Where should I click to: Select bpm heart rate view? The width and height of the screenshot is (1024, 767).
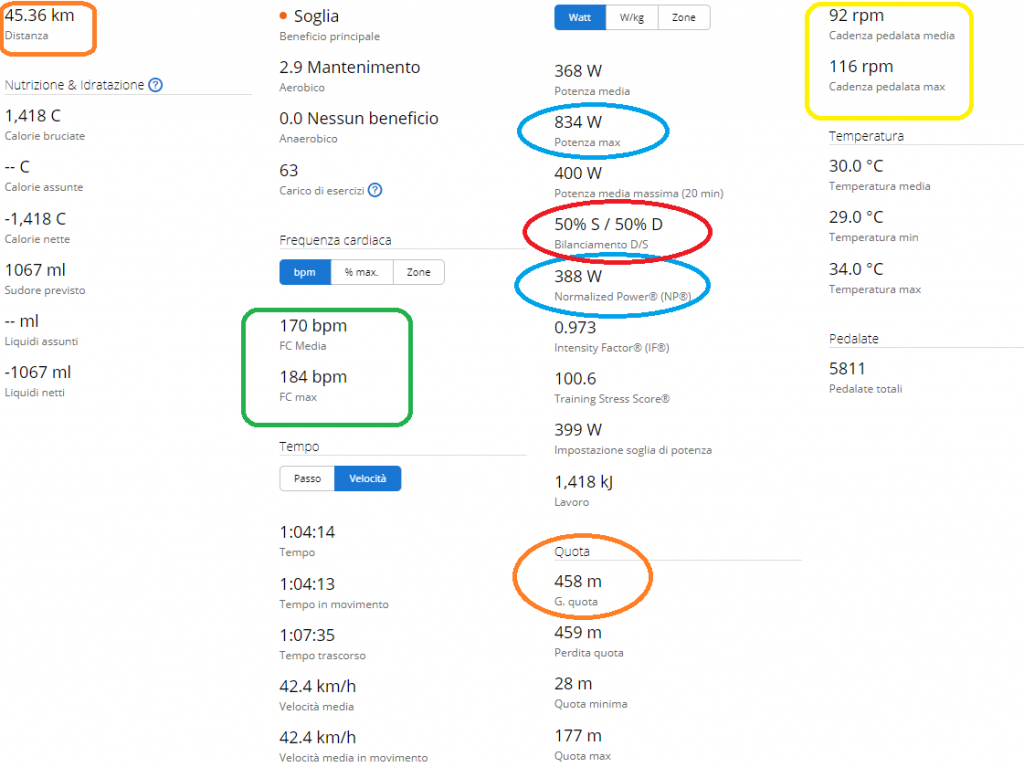click(x=304, y=272)
